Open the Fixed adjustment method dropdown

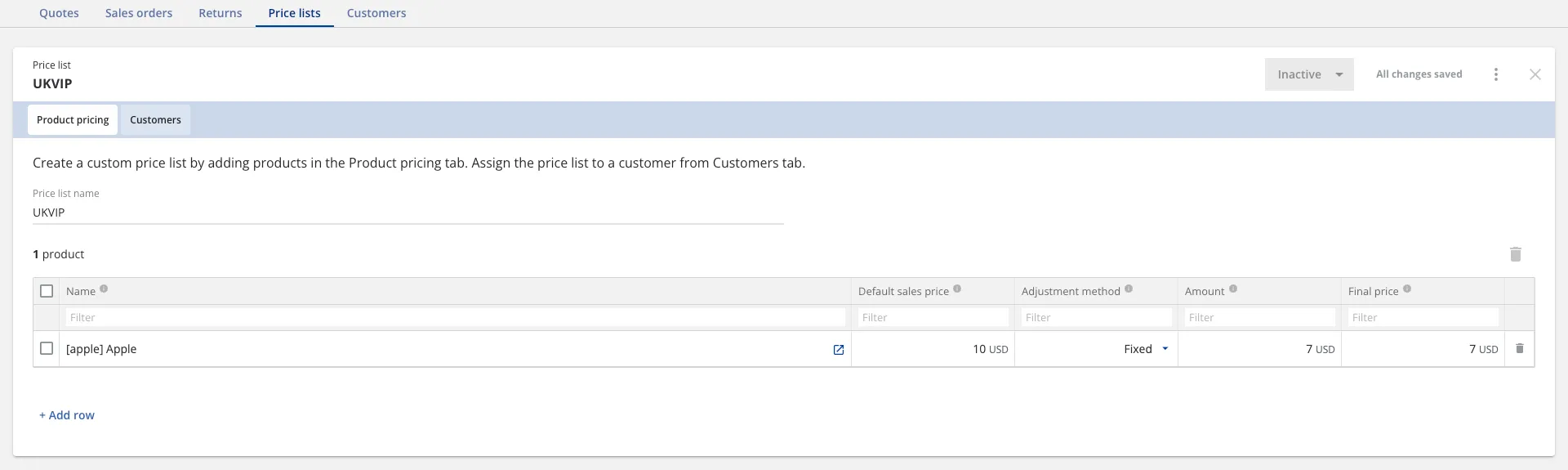(1147, 349)
